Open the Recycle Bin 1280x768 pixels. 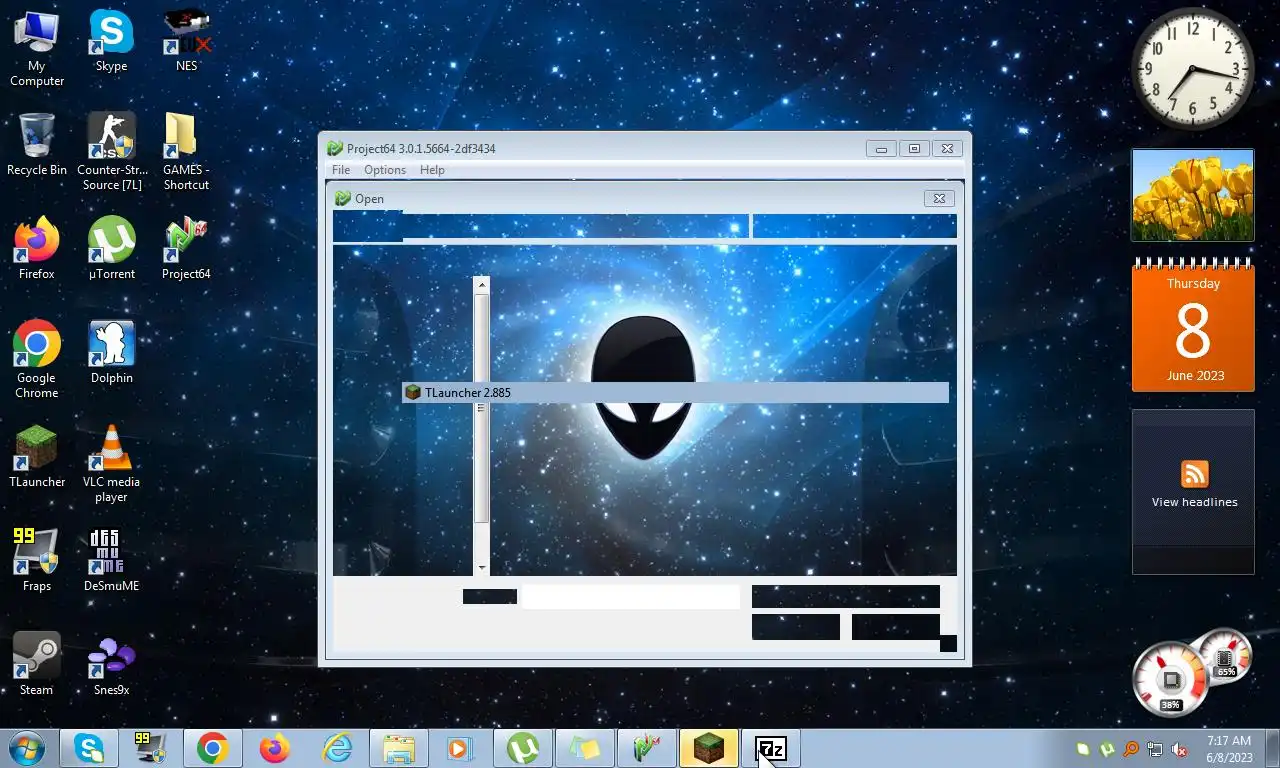[37, 145]
